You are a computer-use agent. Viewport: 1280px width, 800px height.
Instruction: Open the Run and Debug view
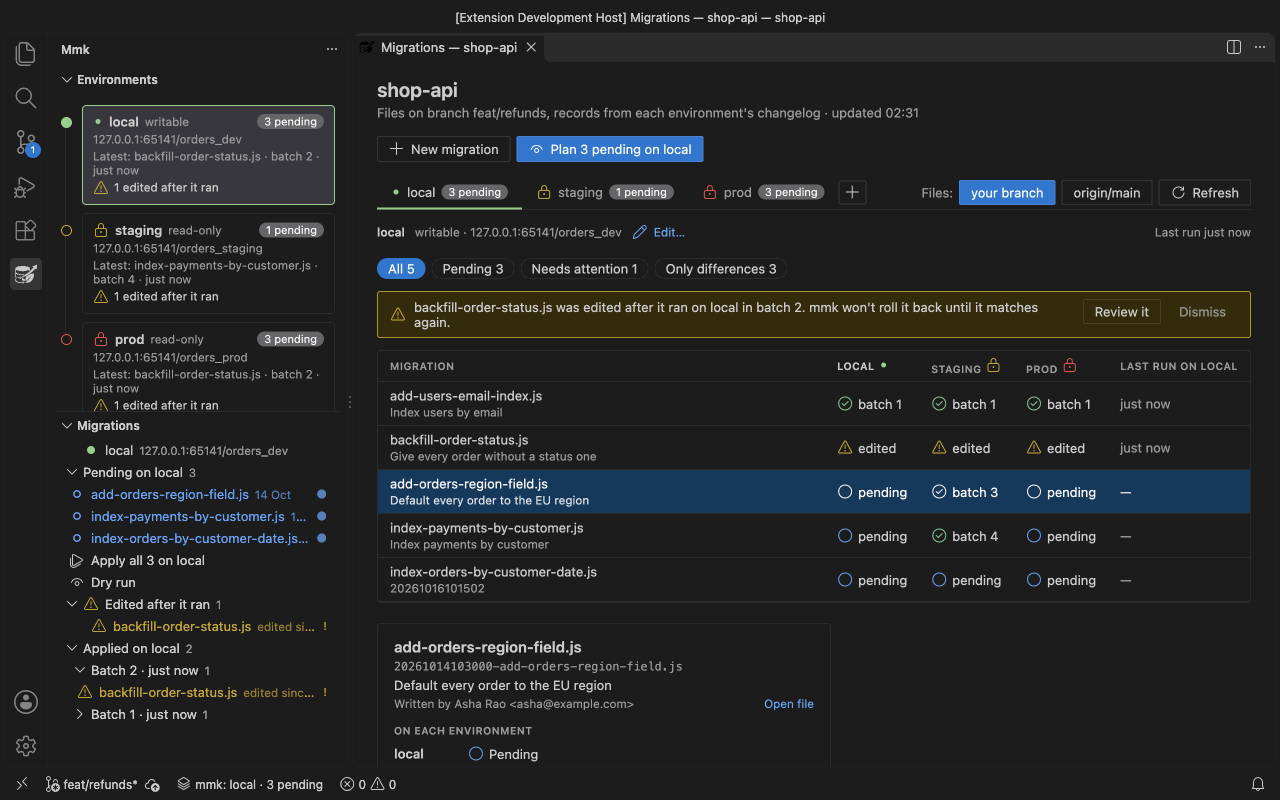click(26, 186)
